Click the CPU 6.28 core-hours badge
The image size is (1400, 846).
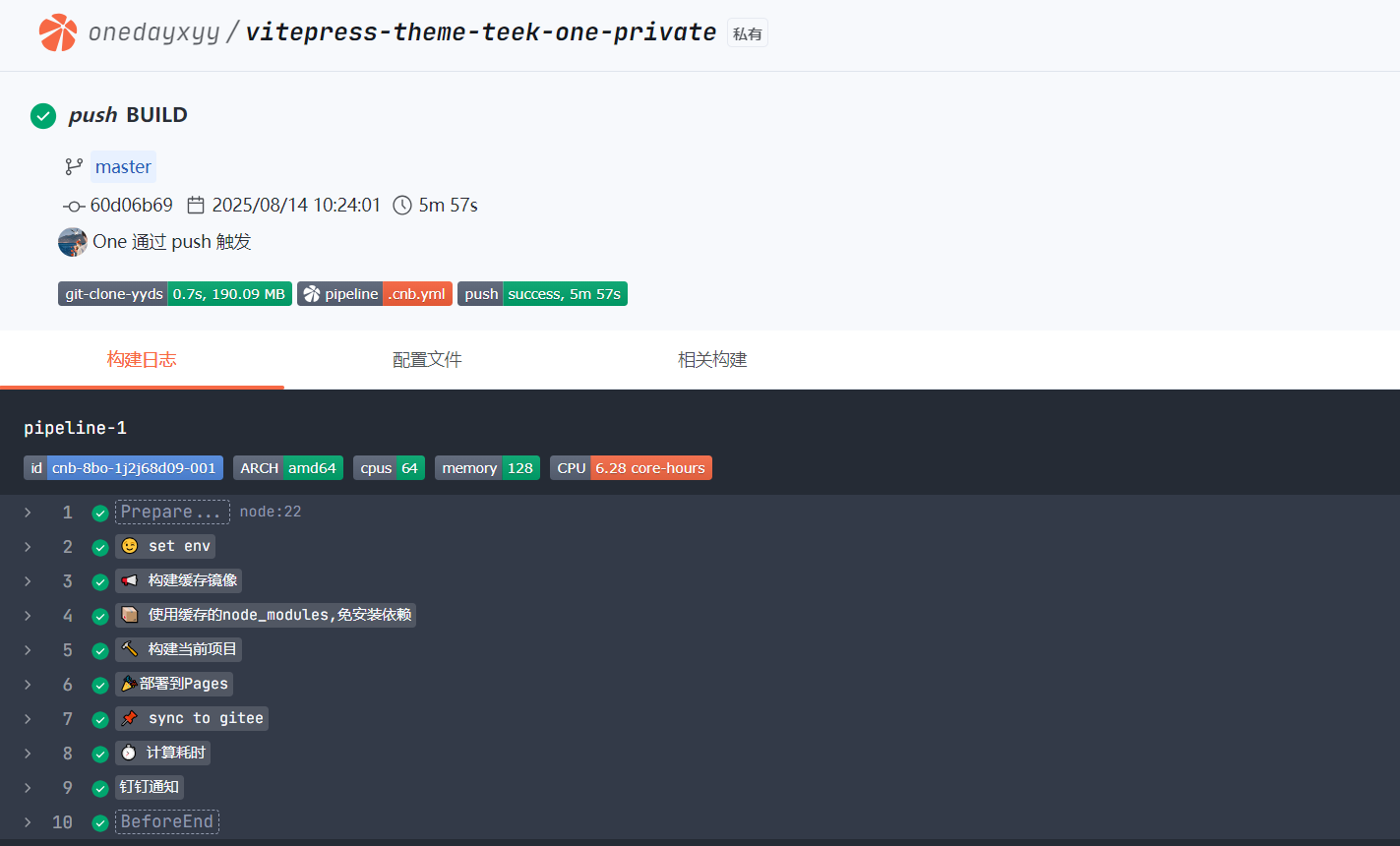[x=631, y=468]
